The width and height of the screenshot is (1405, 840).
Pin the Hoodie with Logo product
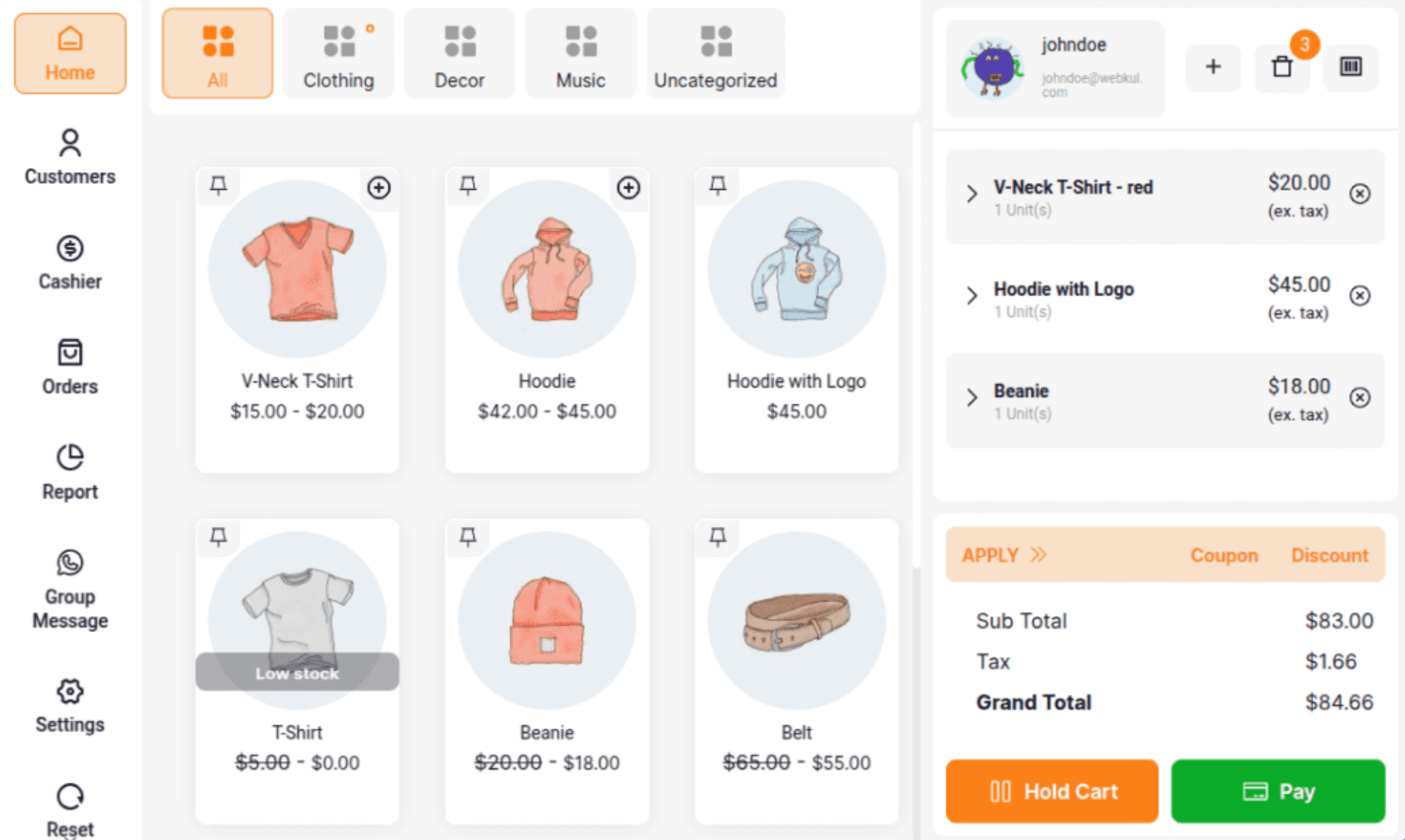tap(718, 185)
